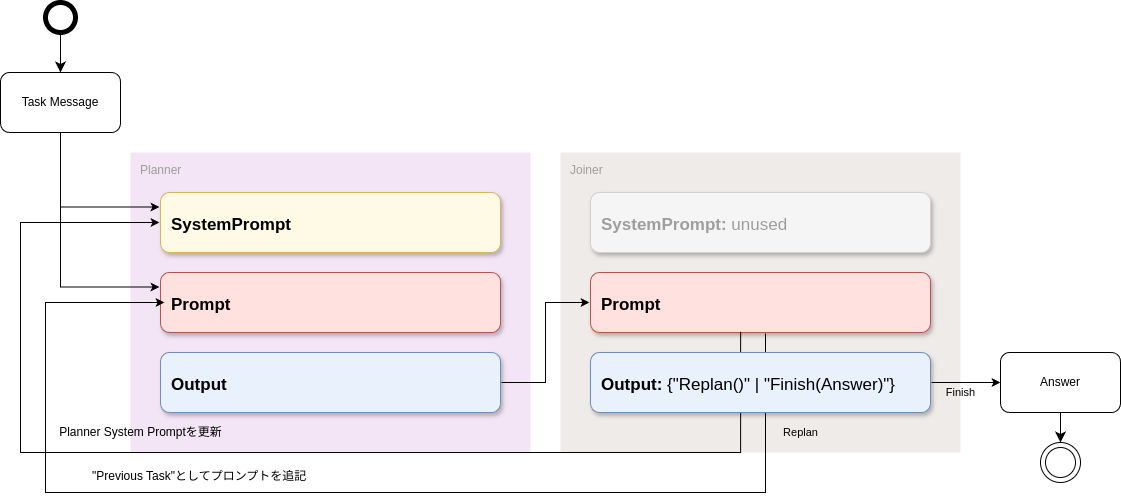Click the Replan edge label
This screenshot has height=502, width=1121.
(x=800, y=432)
